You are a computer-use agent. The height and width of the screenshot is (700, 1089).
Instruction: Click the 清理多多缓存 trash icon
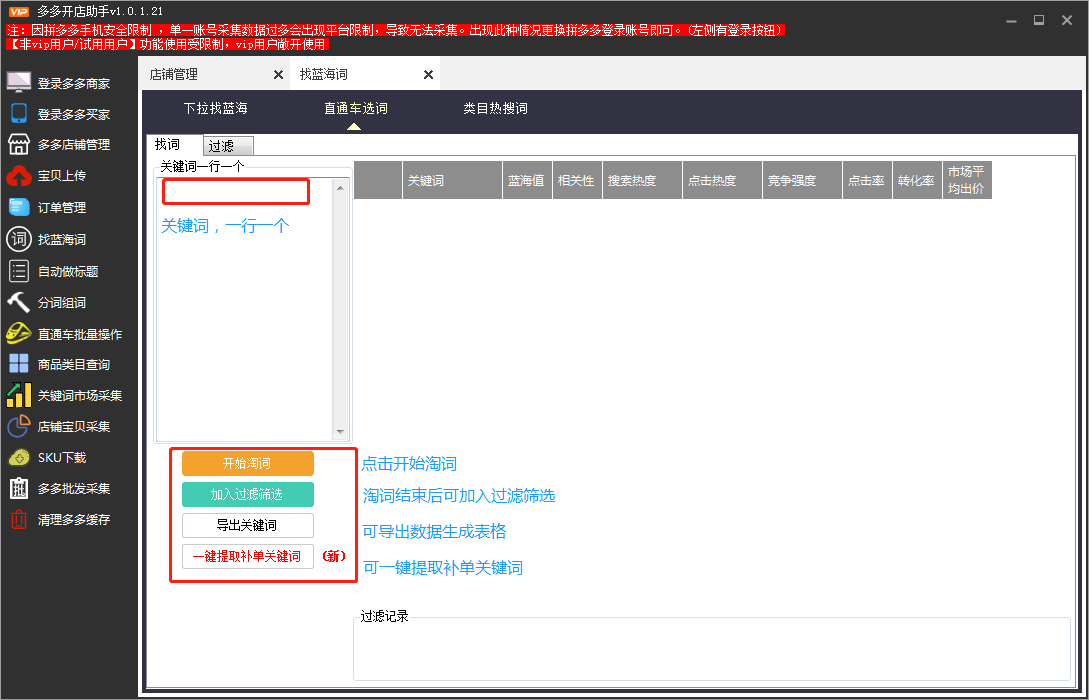[19, 519]
